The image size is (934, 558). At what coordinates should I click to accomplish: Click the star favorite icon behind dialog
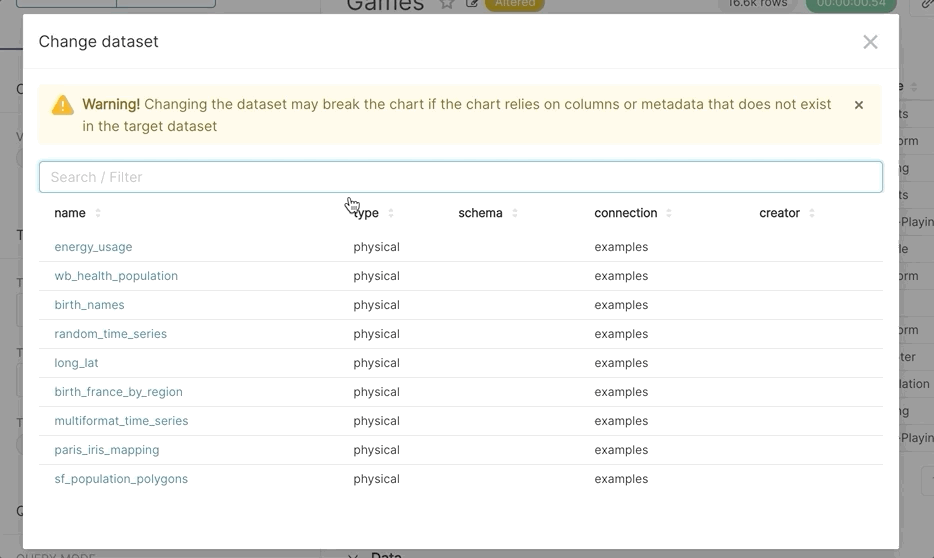pyautogui.click(x=447, y=4)
